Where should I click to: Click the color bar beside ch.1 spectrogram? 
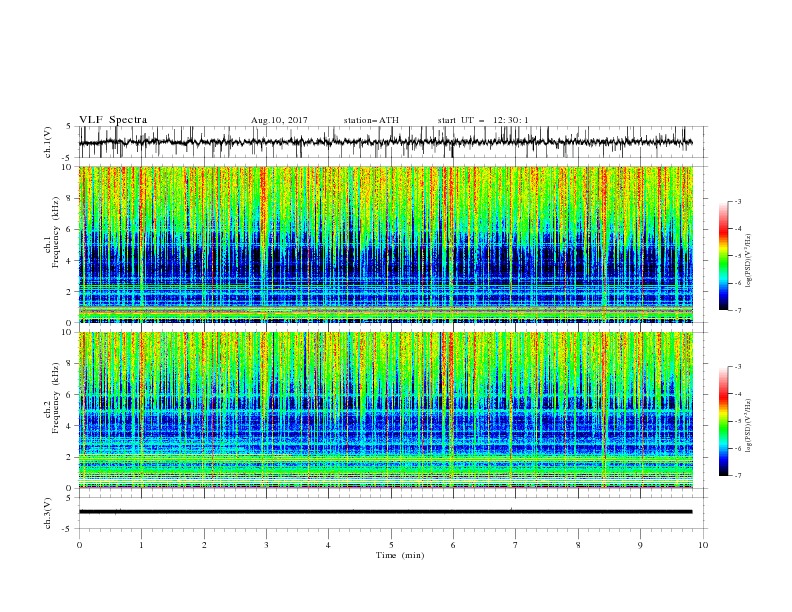[724, 255]
